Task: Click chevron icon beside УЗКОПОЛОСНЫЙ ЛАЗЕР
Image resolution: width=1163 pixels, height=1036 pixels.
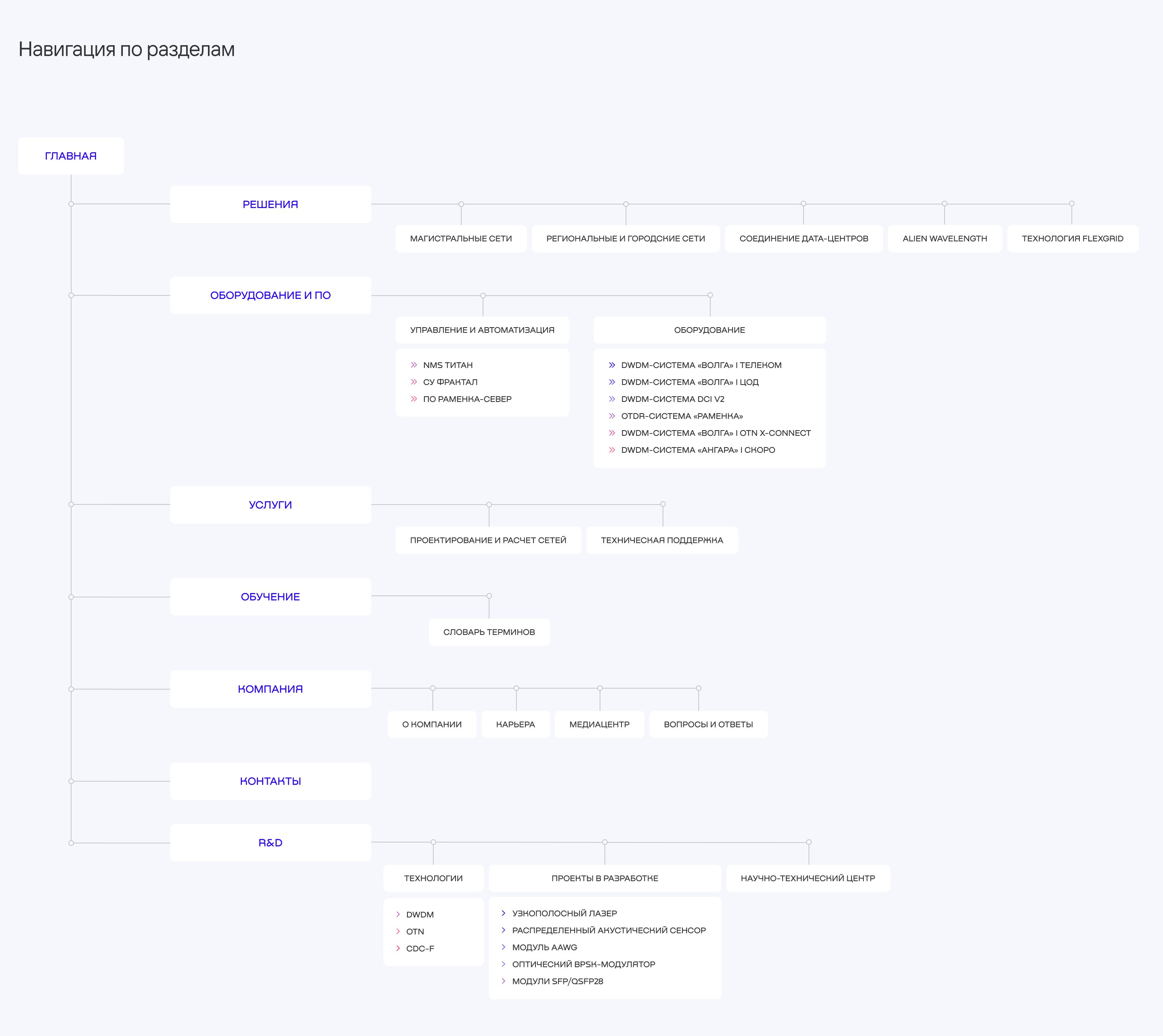Action: click(503, 913)
